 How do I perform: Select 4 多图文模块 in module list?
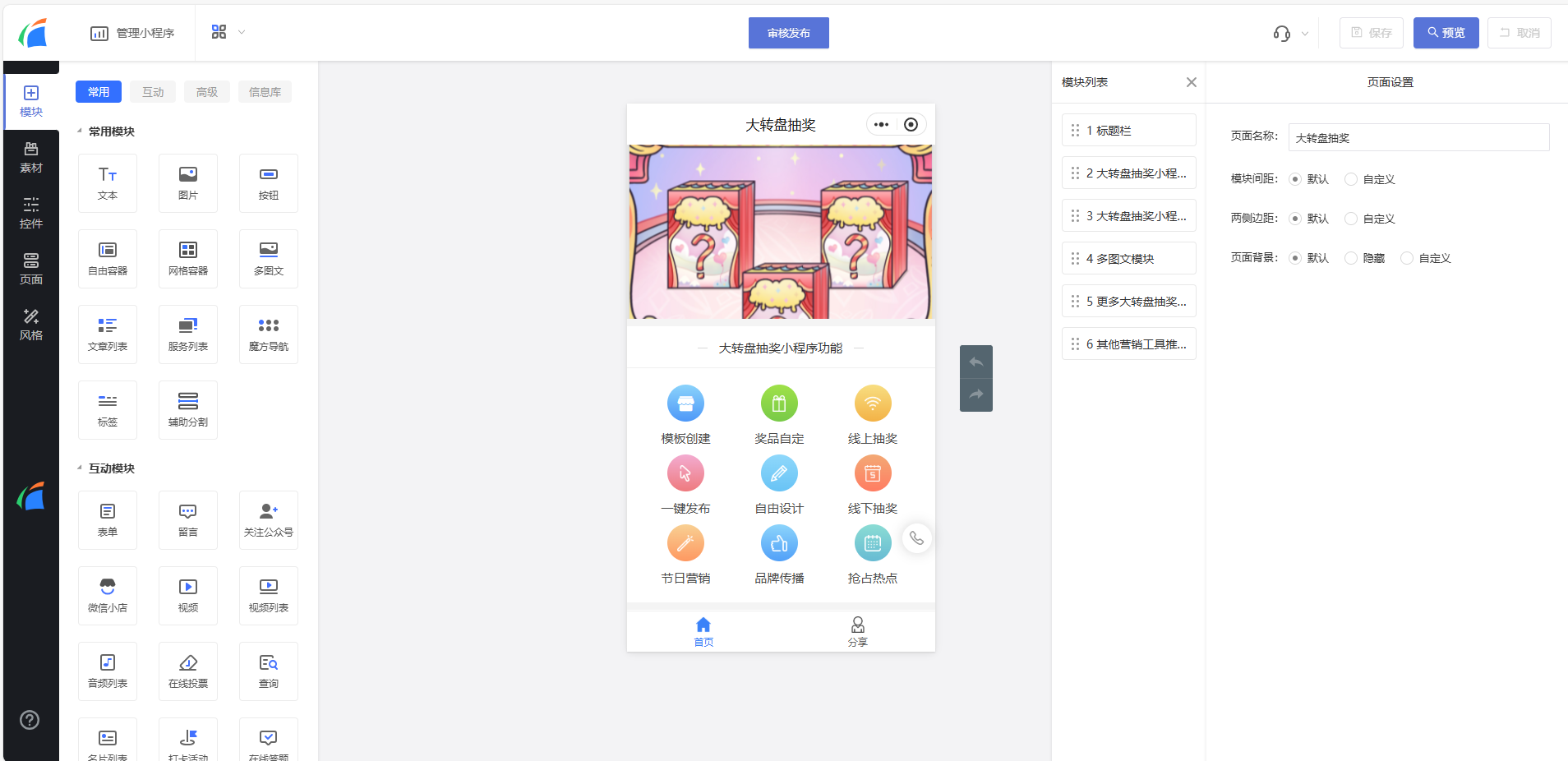click(x=1129, y=258)
